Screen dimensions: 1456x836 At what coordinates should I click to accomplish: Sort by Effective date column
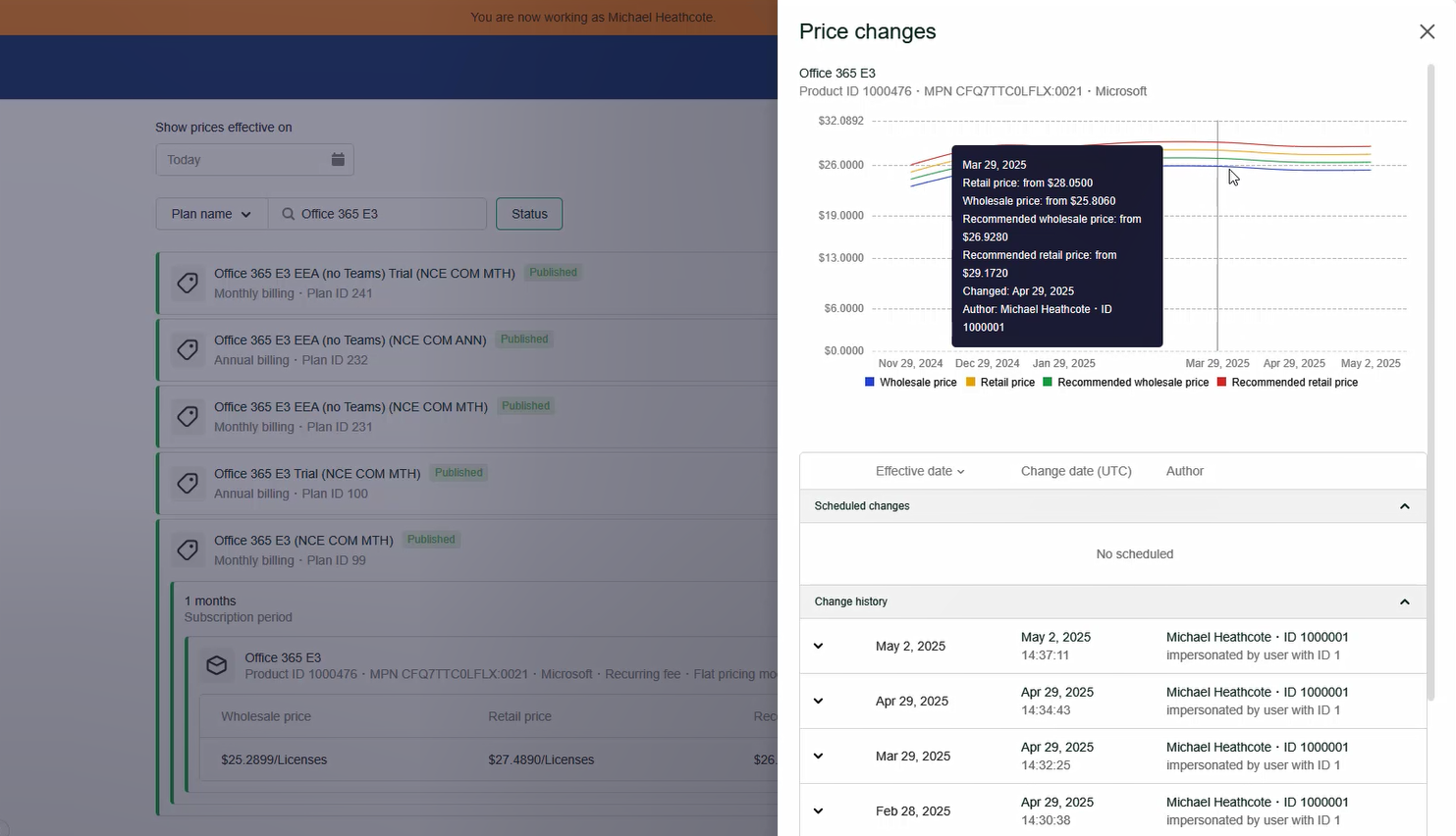coord(920,471)
